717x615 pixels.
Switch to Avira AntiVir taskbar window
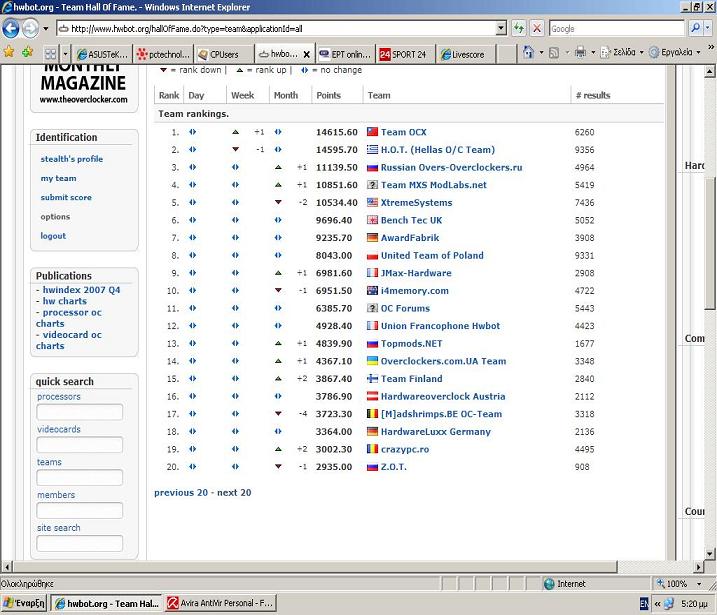(220, 604)
